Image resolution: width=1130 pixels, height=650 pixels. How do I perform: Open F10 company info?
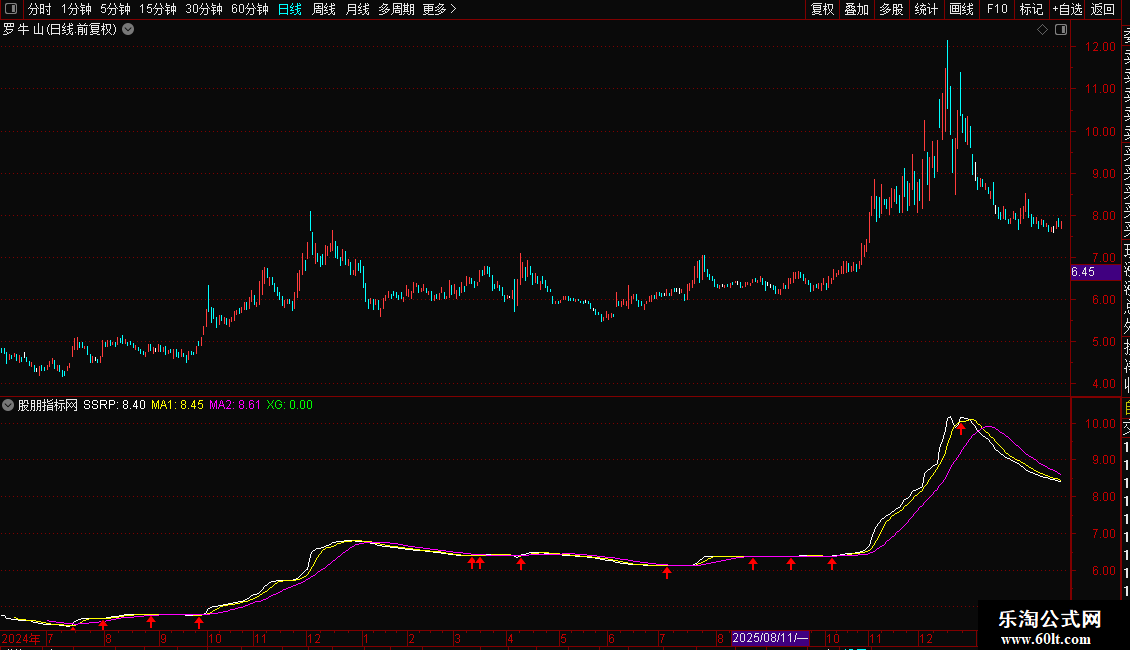997,9
